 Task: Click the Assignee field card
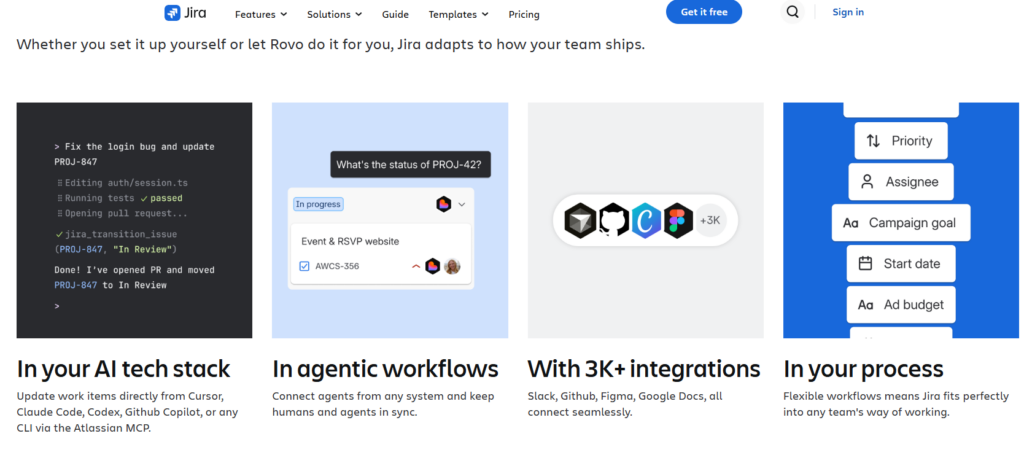tap(901, 182)
